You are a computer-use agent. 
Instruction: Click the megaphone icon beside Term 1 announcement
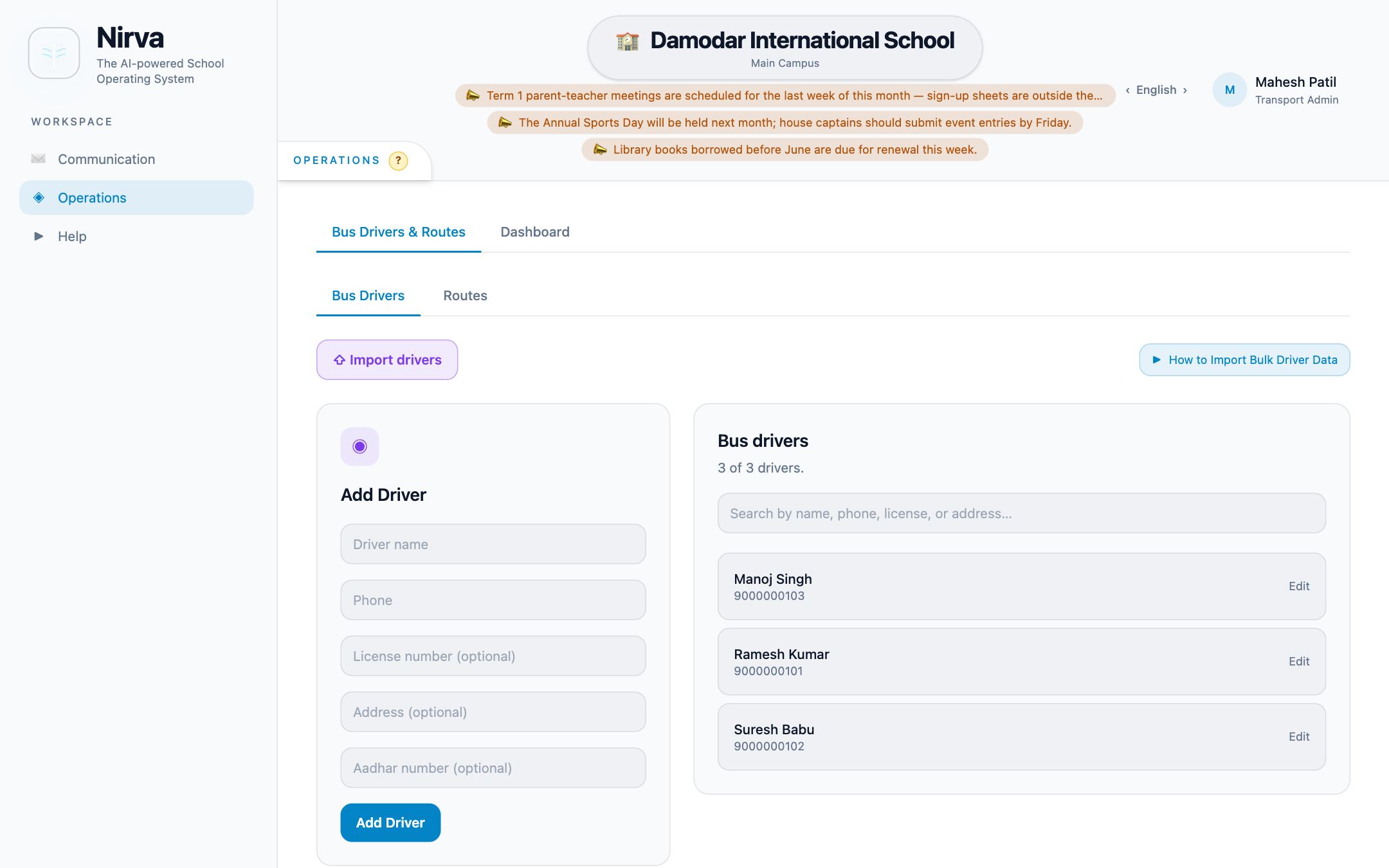pos(473,95)
